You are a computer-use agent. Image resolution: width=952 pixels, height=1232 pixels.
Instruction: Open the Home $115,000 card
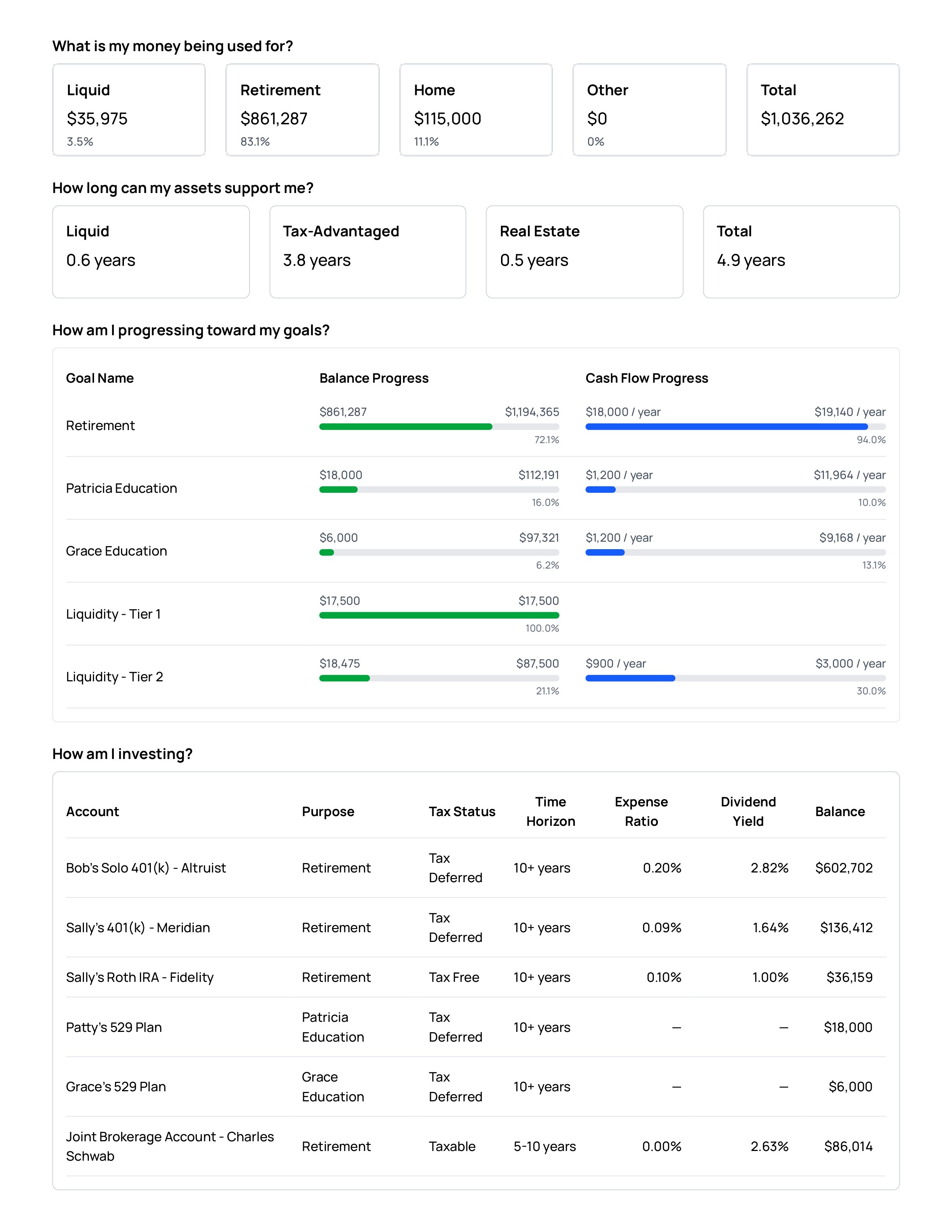click(x=475, y=110)
